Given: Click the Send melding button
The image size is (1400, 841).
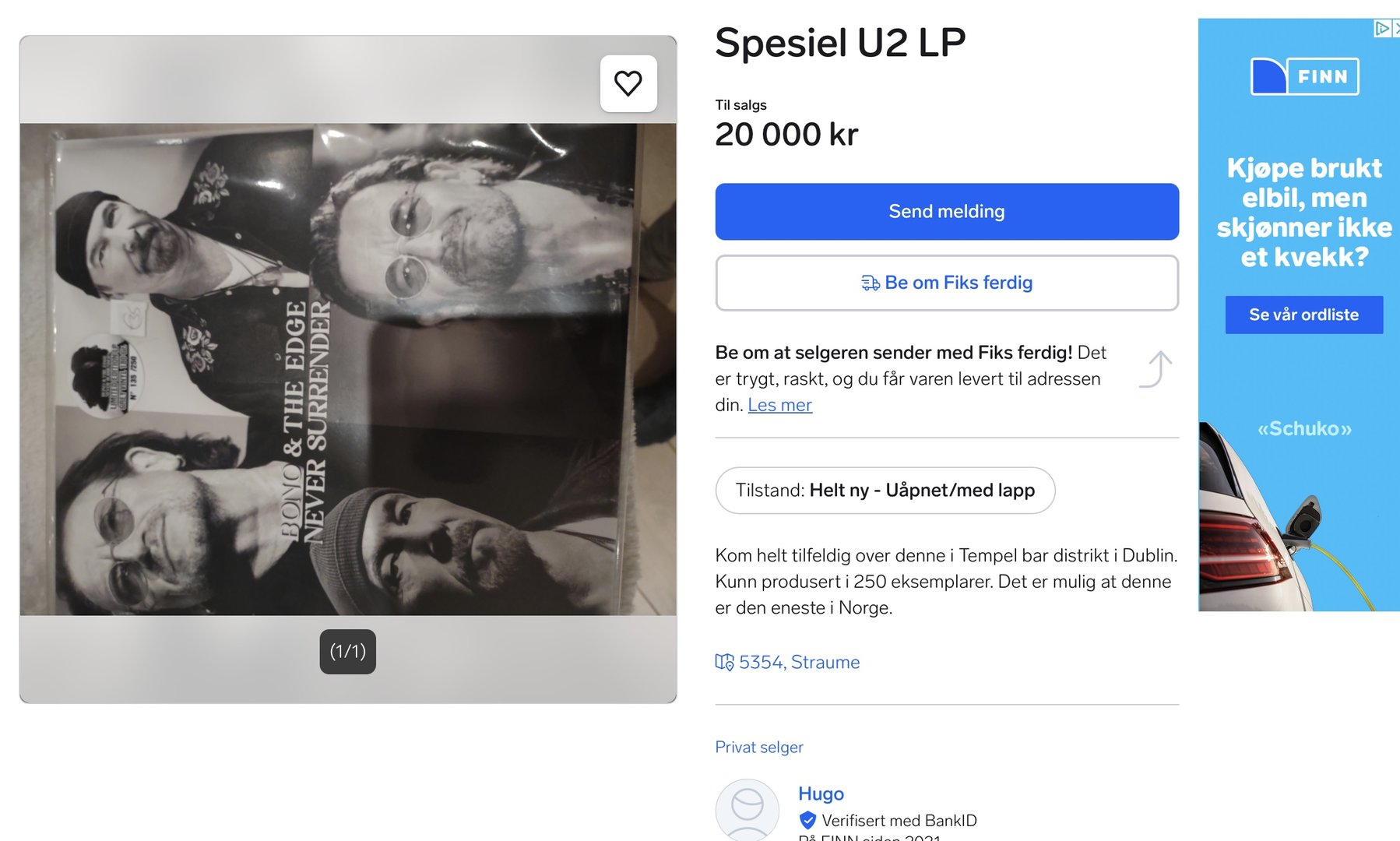Looking at the screenshot, I should (947, 212).
